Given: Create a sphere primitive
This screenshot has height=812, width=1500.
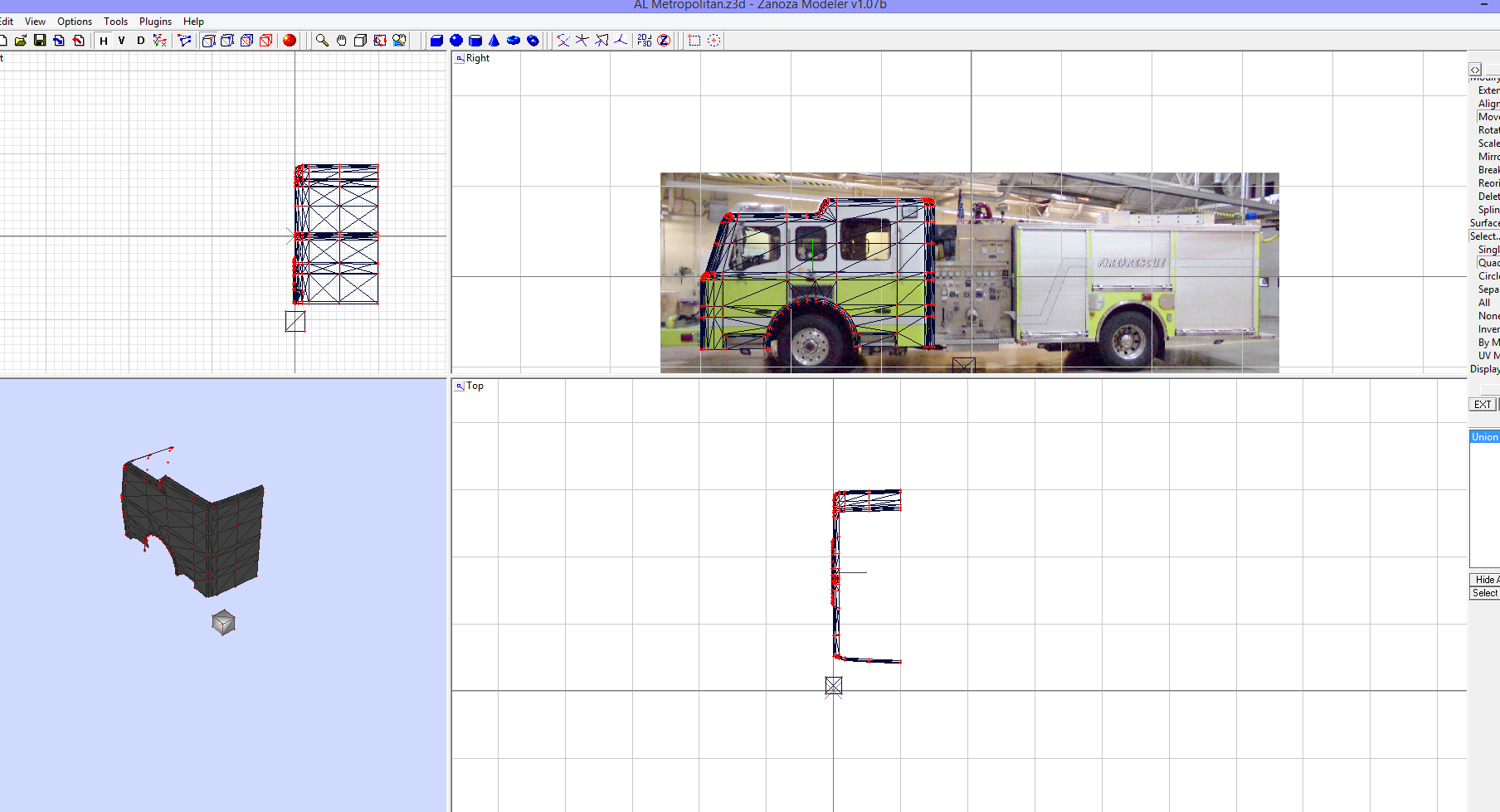Looking at the screenshot, I should (456, 41).
